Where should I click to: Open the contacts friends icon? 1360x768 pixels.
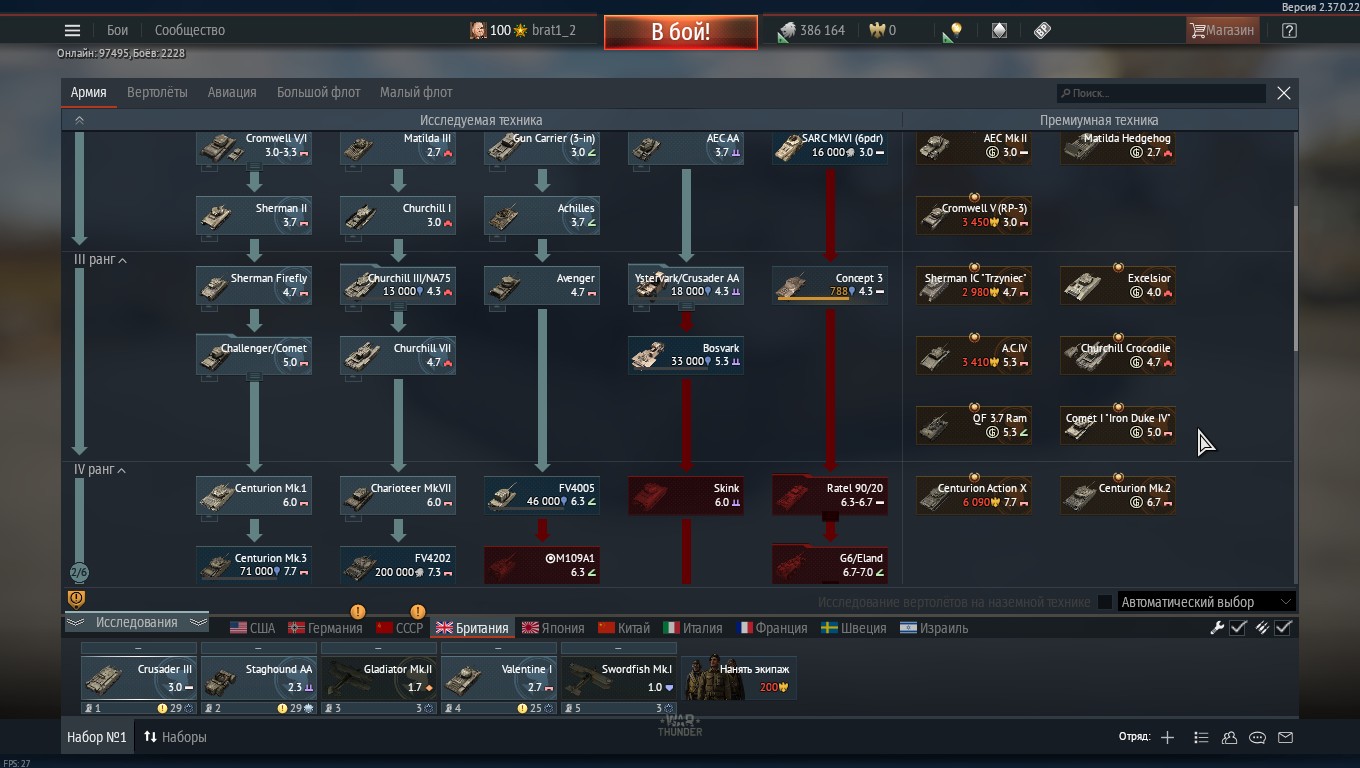1229,737
